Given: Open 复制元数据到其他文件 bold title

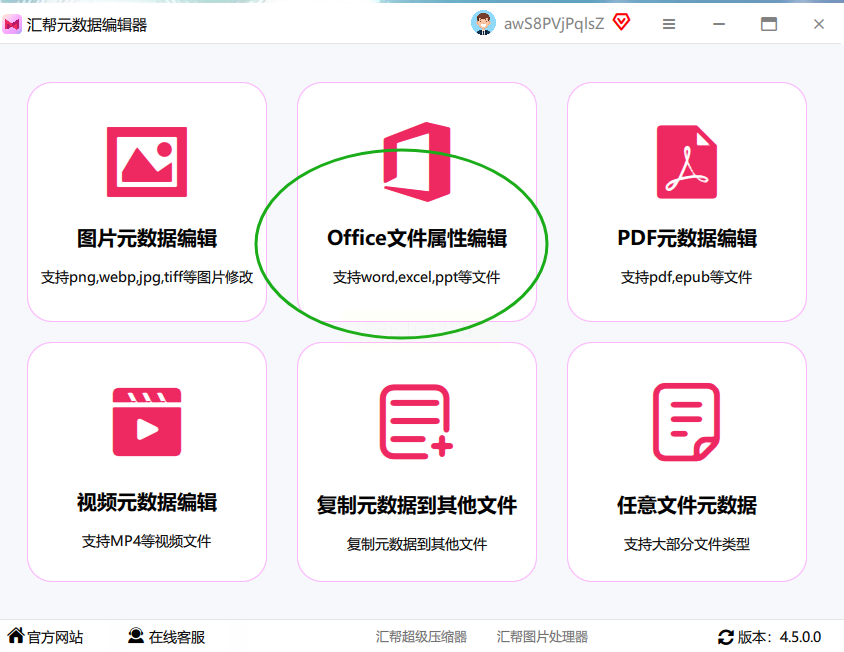Looking at the screenshot, I should point(417,504).
